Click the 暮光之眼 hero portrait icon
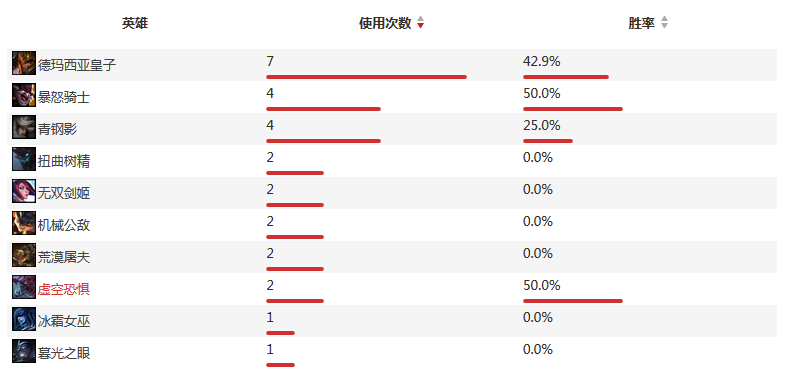This screenshot has height=379, width=787. tap(24, 351)
